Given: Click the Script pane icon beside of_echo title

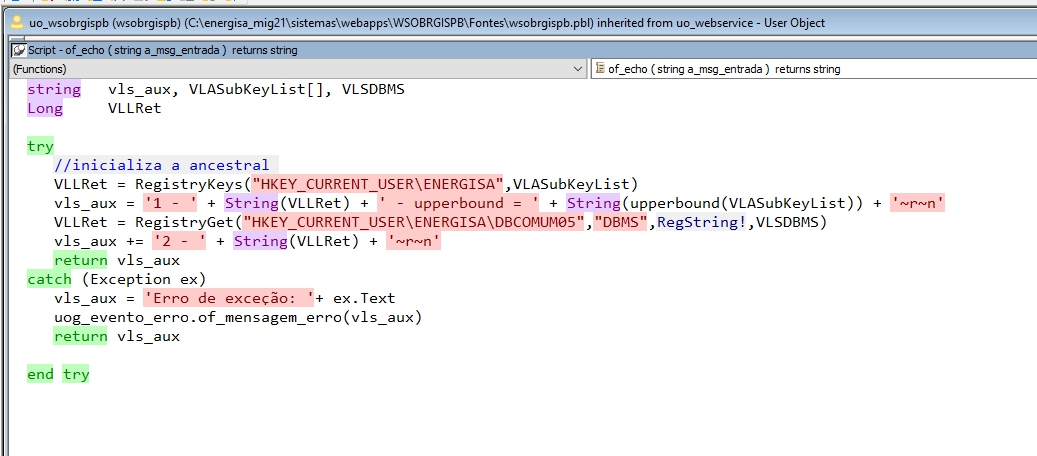Looking at the screenshot, I should tap(18, 49).
